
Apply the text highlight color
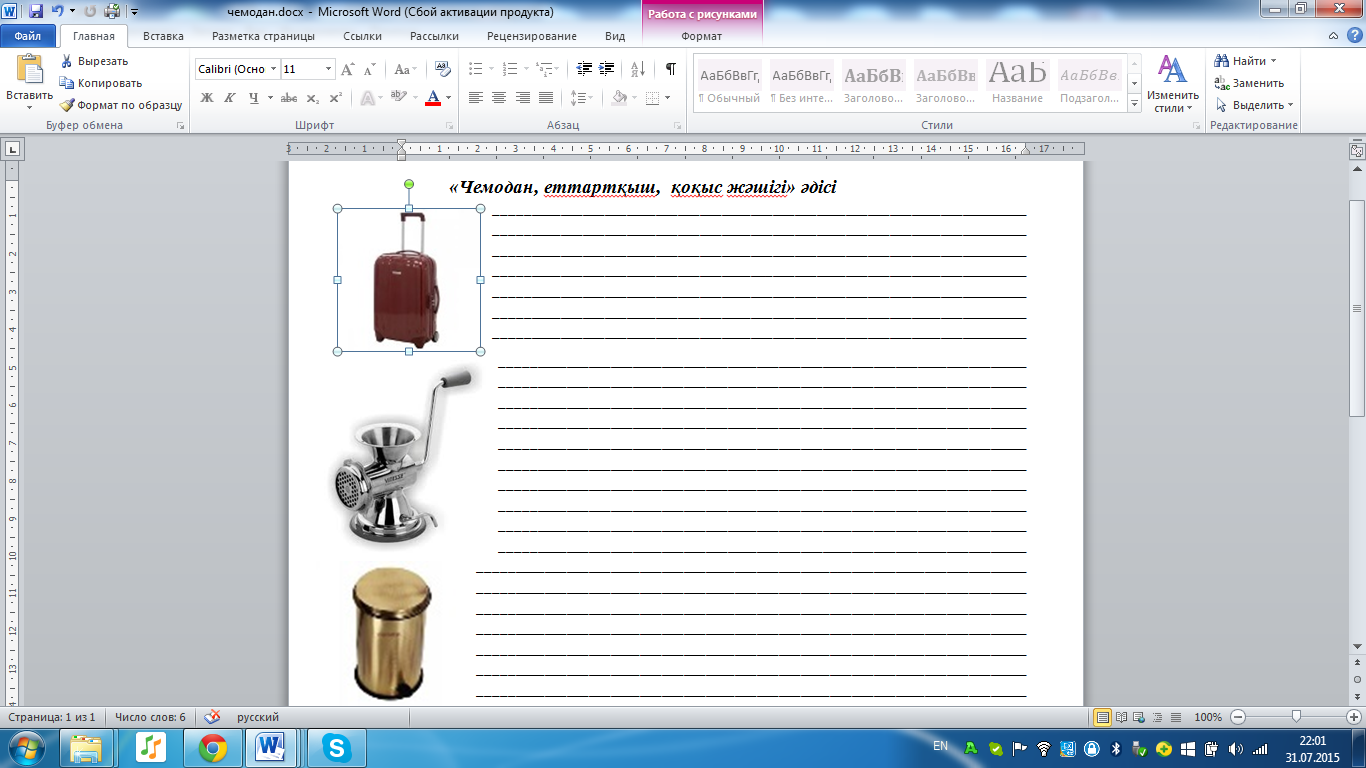tap(398, 98)
